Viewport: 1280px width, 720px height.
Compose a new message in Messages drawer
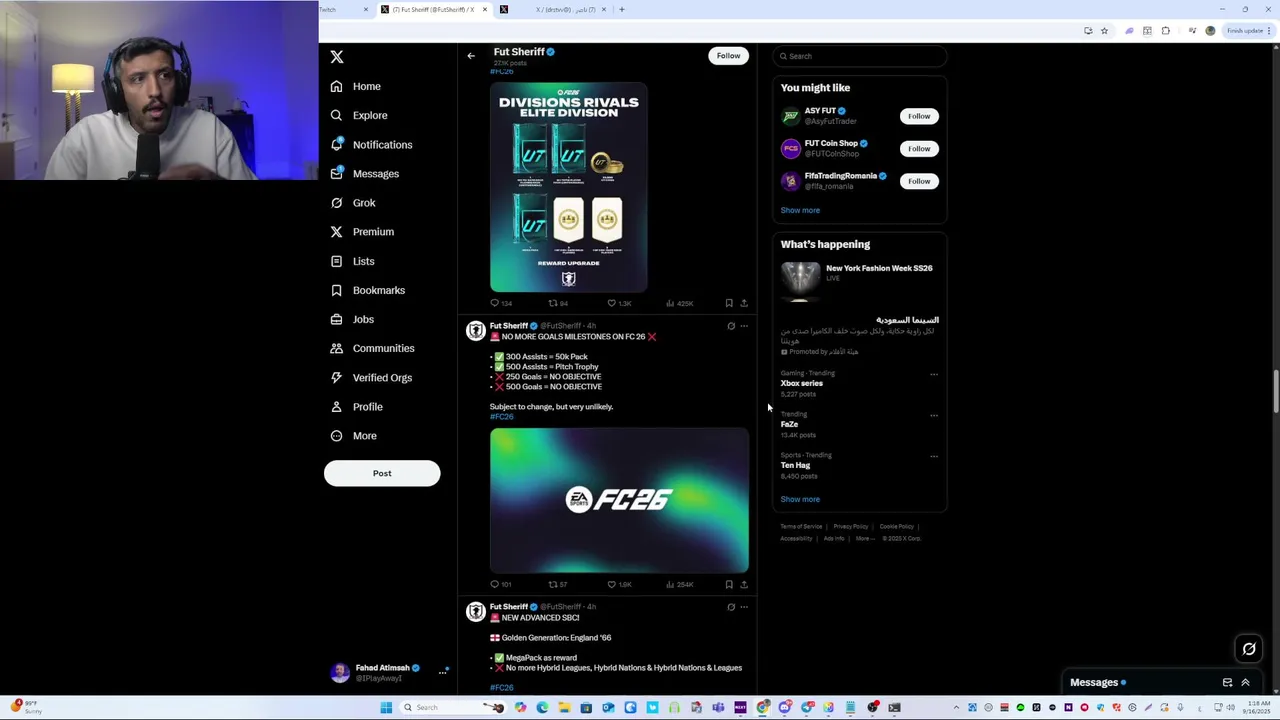tap(1227, 683)
